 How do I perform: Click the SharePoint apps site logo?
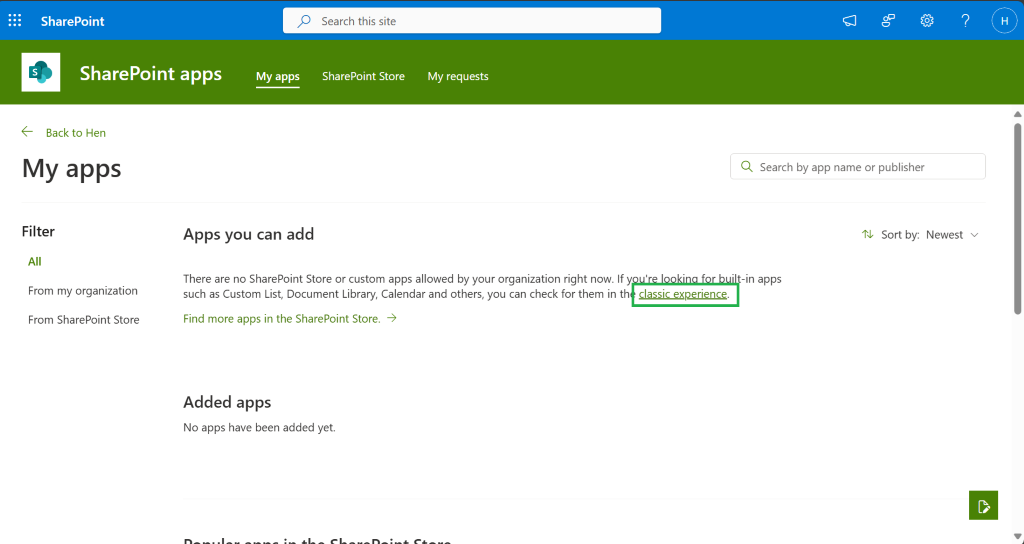[x=41, y=72]
